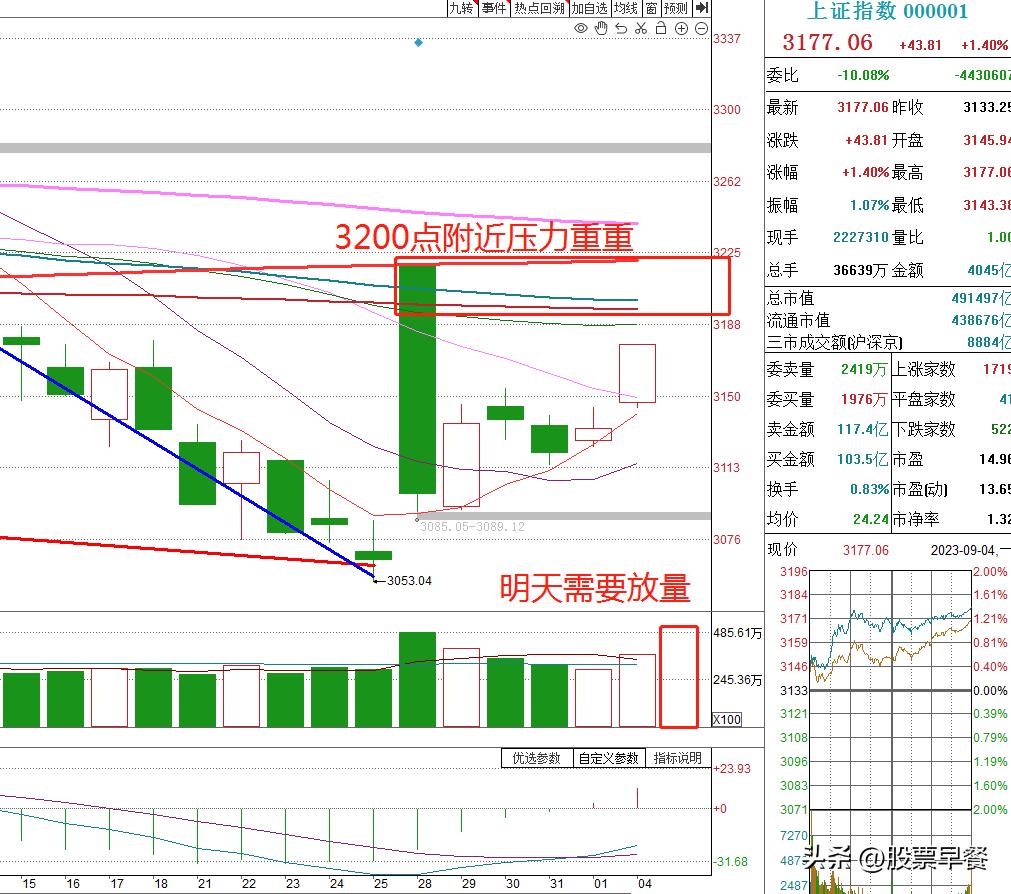Click the arrow-to-bar collapse icon

click(702, 8)
